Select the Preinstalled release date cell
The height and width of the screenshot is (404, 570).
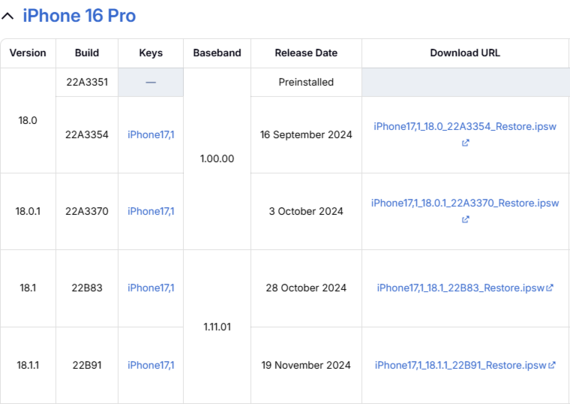coord(306,82)
